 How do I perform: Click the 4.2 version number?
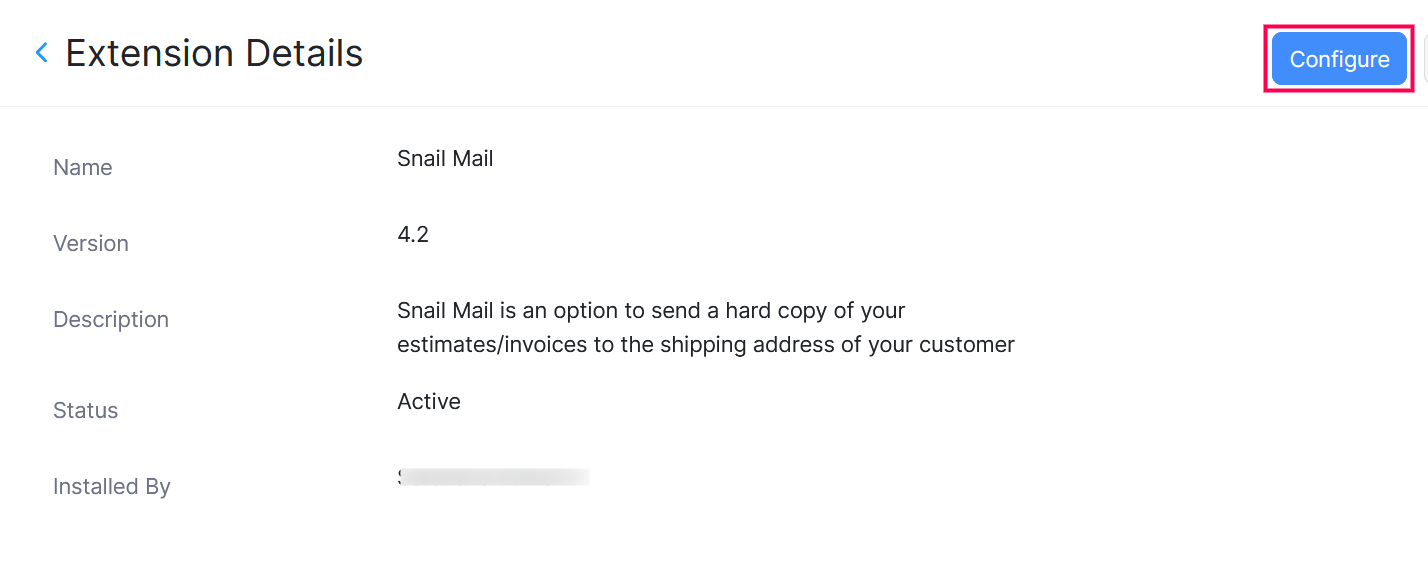(x=413, y=234)
